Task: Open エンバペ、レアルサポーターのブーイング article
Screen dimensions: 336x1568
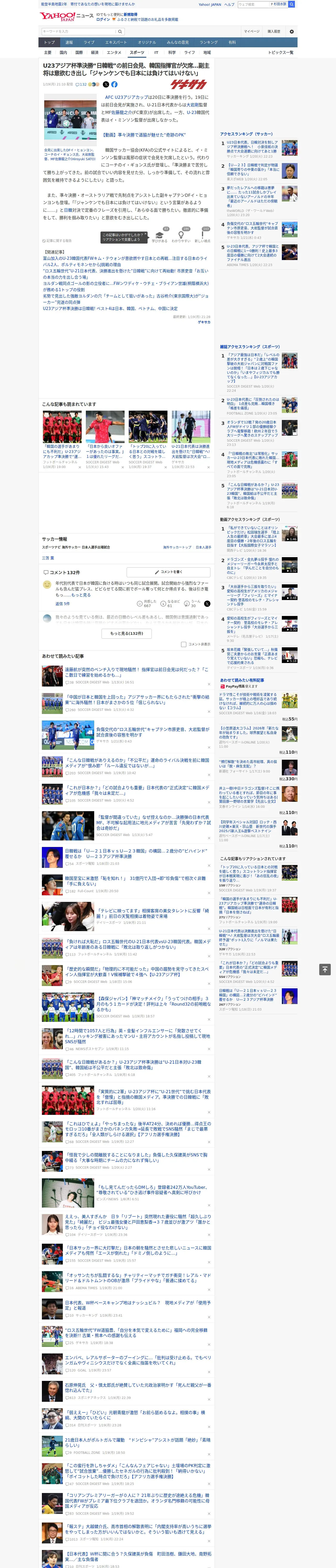Action: [x=138, y=1359]
